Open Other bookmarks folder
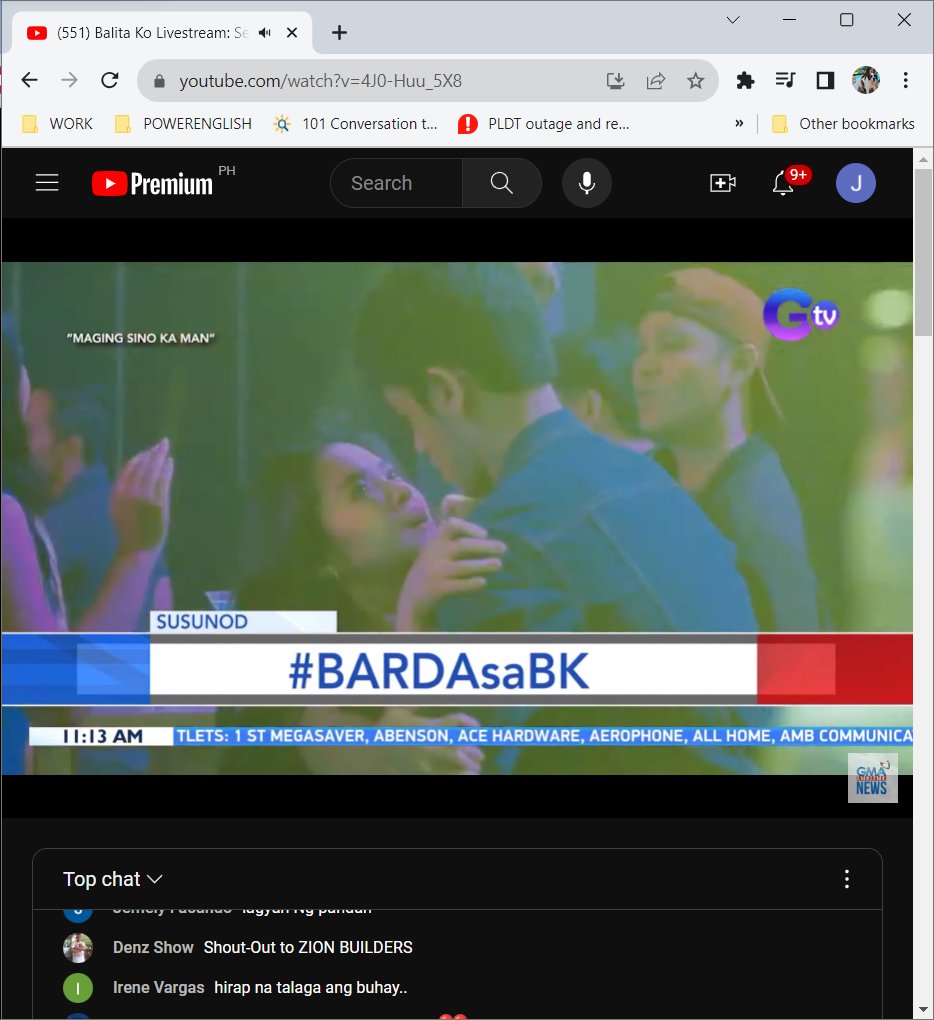 pyautogui.click(x=843, y=124)
